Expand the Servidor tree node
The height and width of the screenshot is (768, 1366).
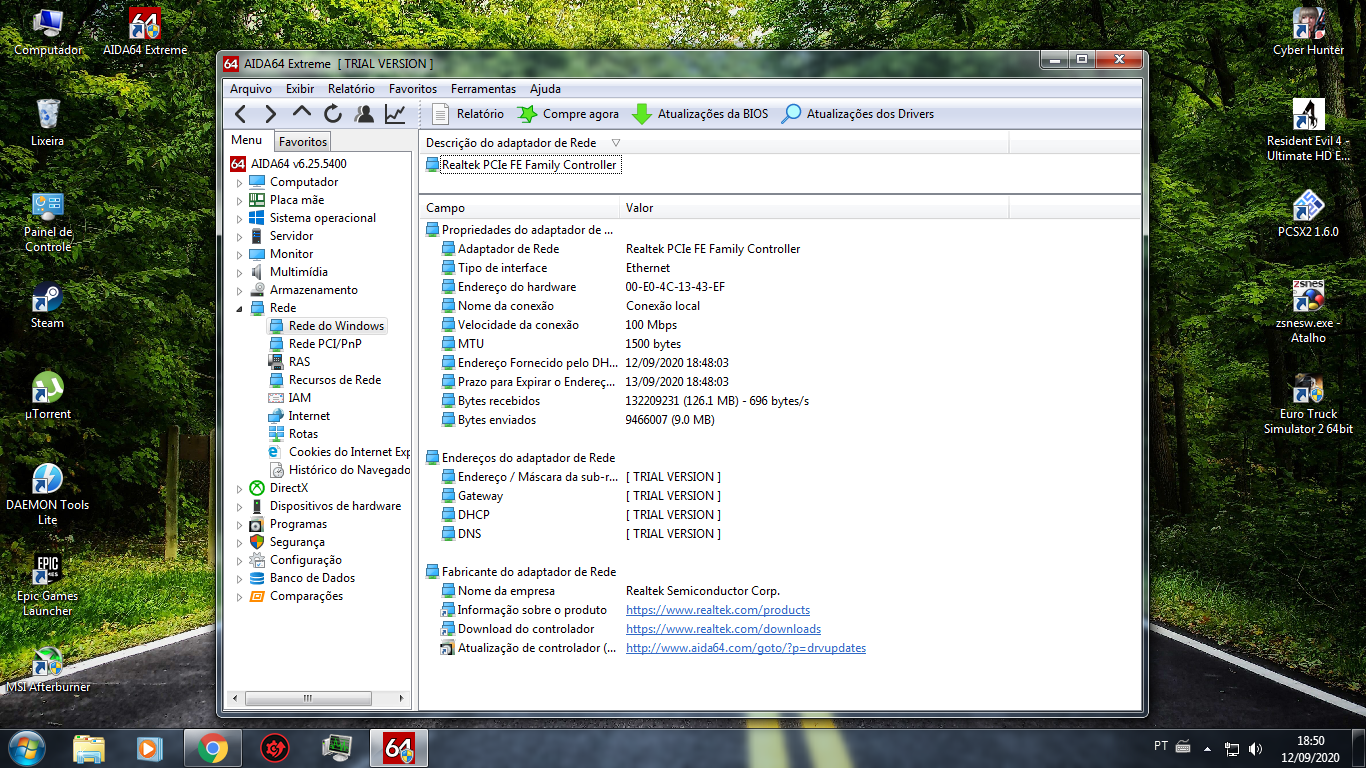[x=239, y=237]
